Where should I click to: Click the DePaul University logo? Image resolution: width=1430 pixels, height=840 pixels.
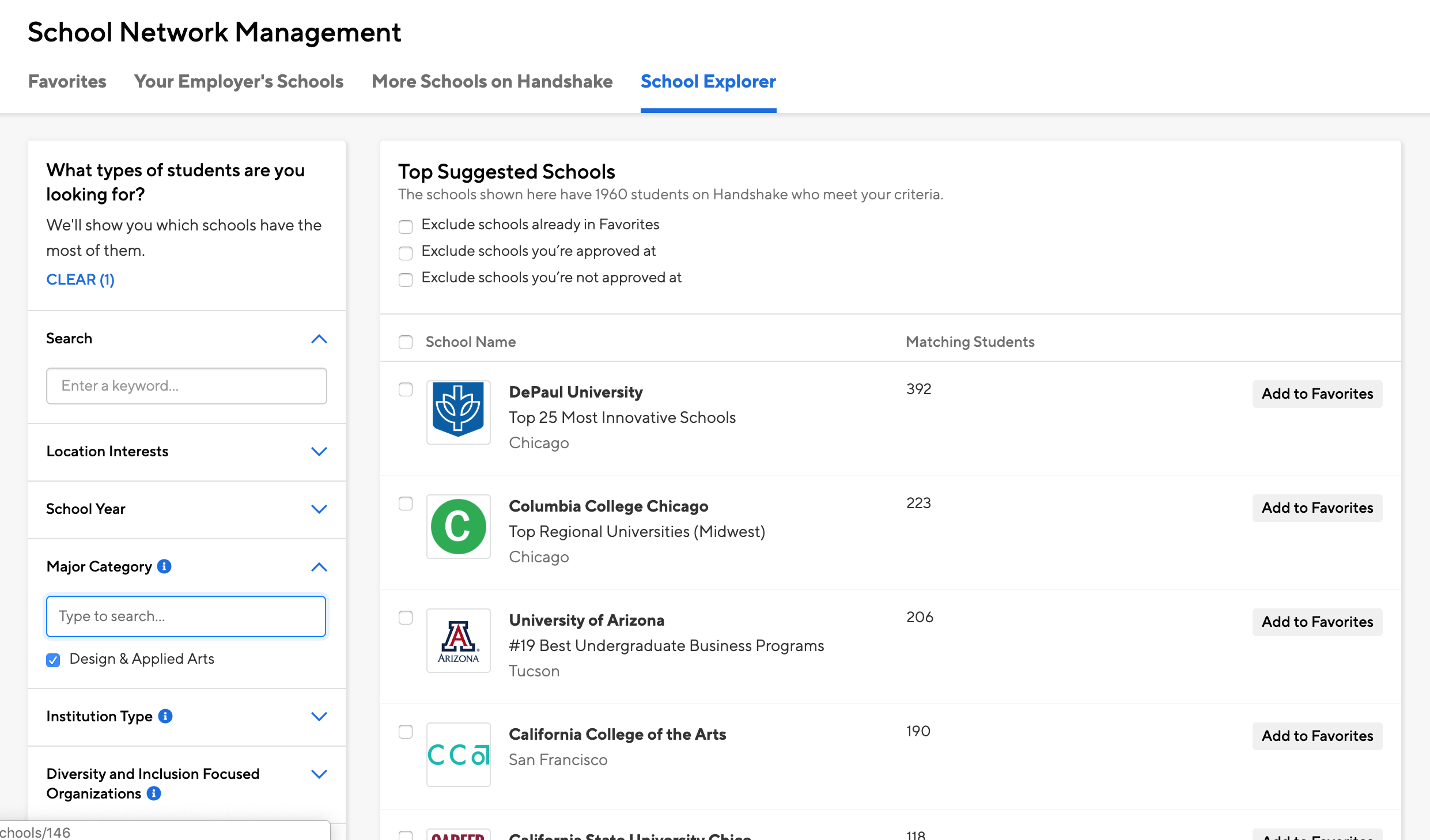coord(459,412)
